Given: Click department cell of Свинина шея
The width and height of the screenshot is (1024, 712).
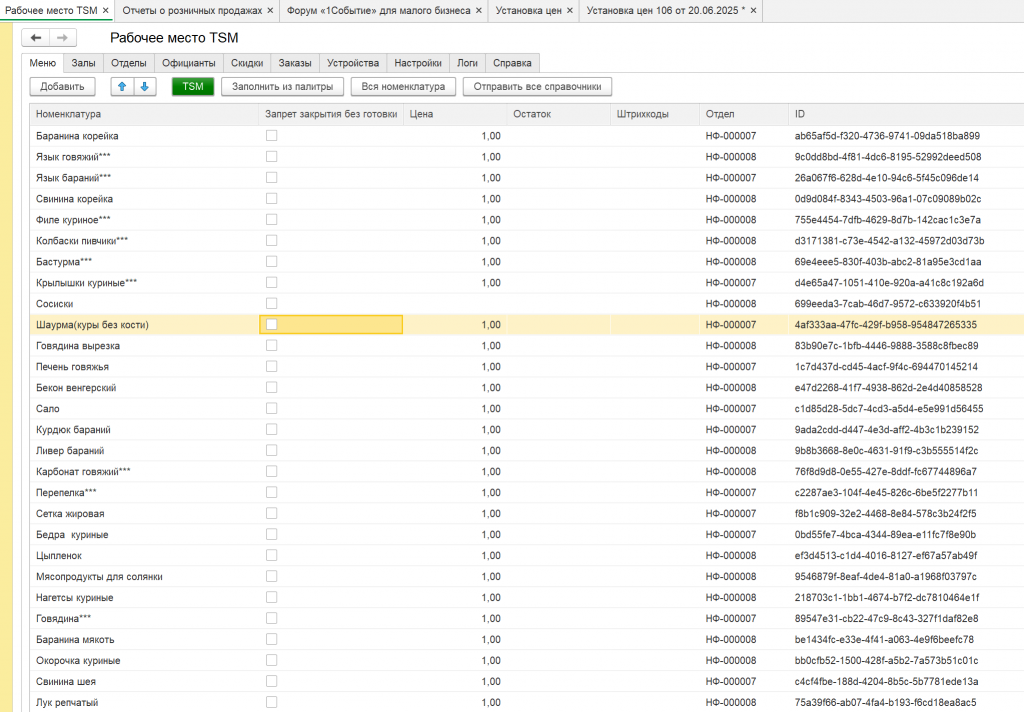Looking at the screenshot, I should [744, 681].
